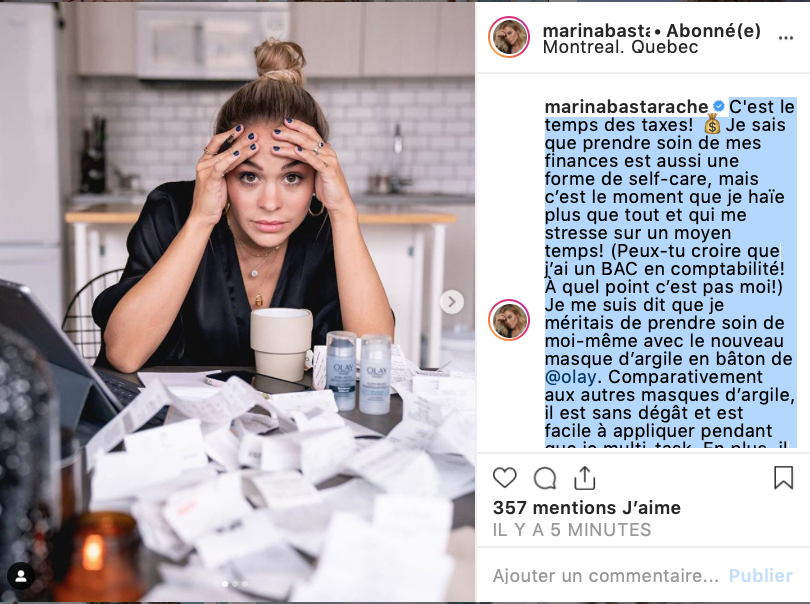This screenshot has height=604, width=810.
Task: Click the Ajouter un commentaire field
Action: (x=605, y=576)
